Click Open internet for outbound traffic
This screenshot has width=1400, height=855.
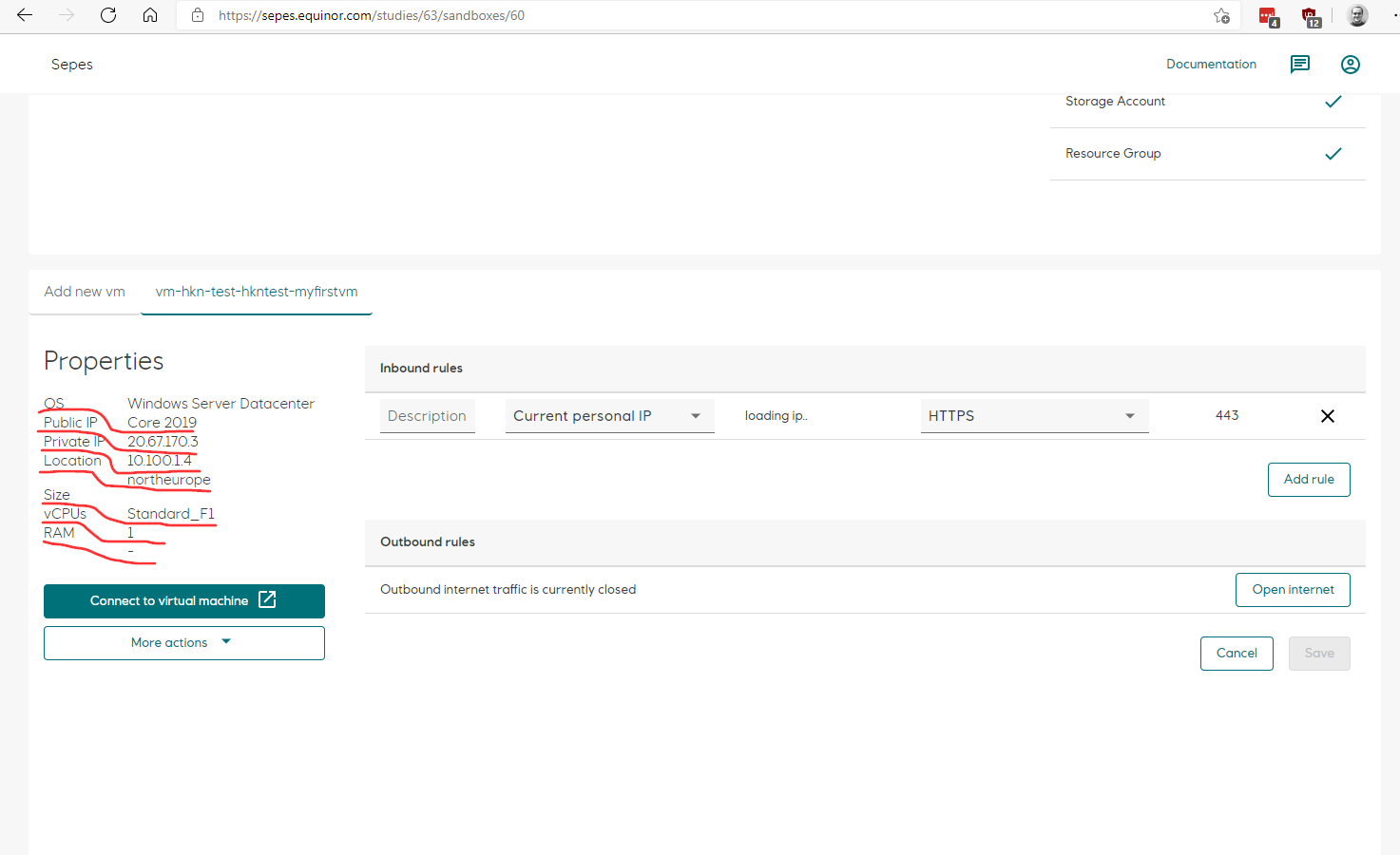click(1292, 589)
